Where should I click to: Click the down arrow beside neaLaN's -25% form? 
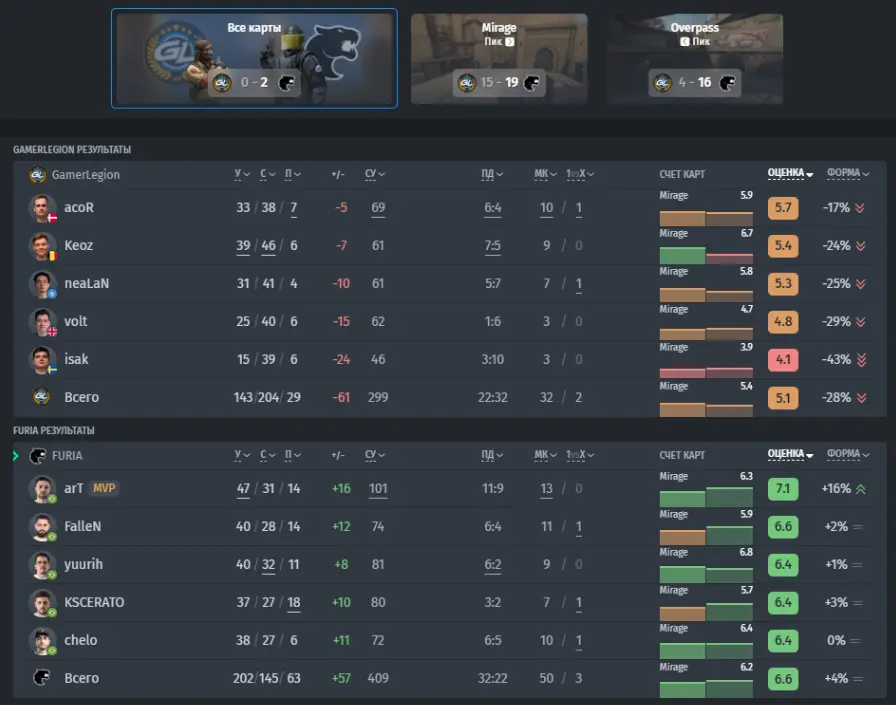860,284
